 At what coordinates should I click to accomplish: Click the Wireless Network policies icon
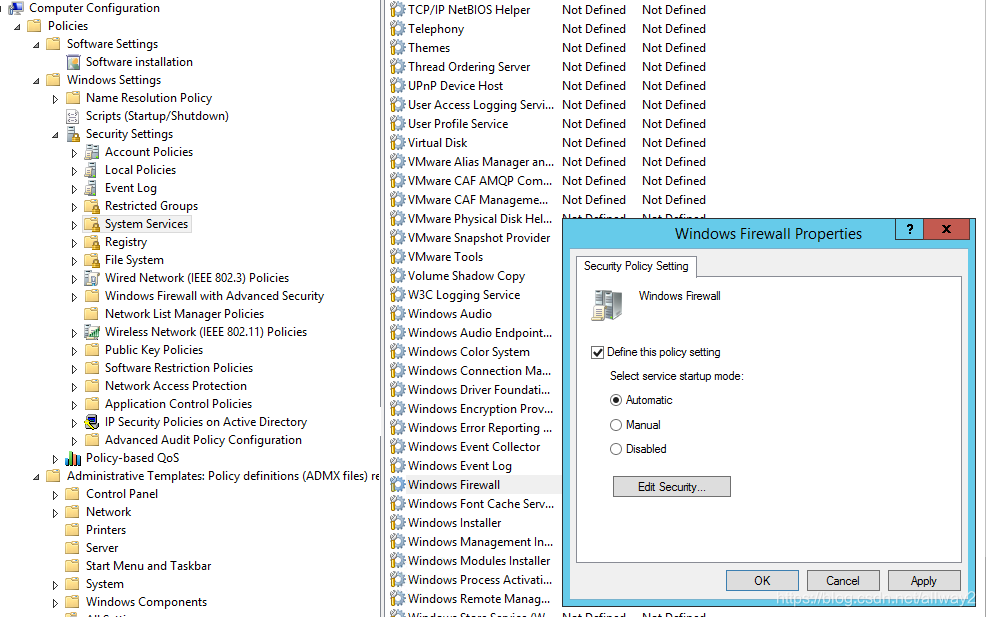click(92, 332)
